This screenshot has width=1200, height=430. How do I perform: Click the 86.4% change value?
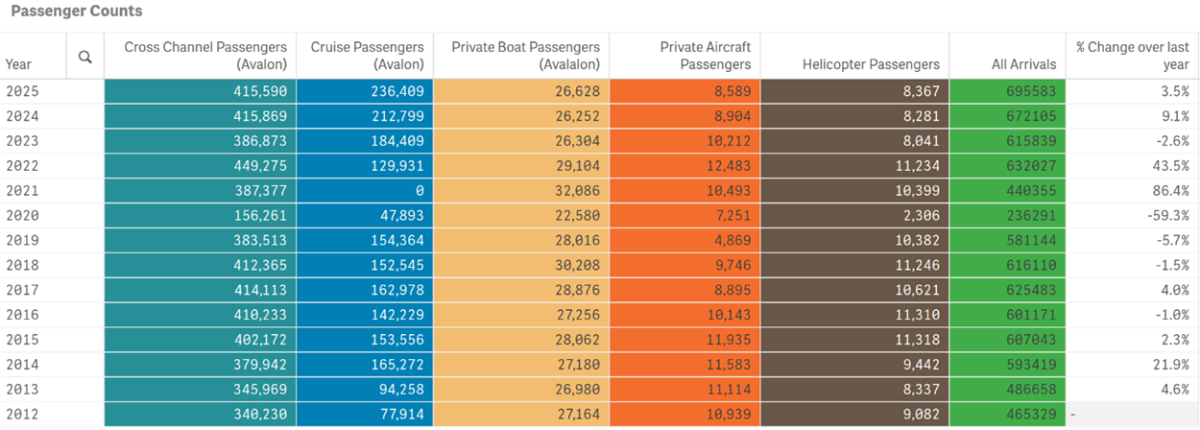pos(1170,190)
